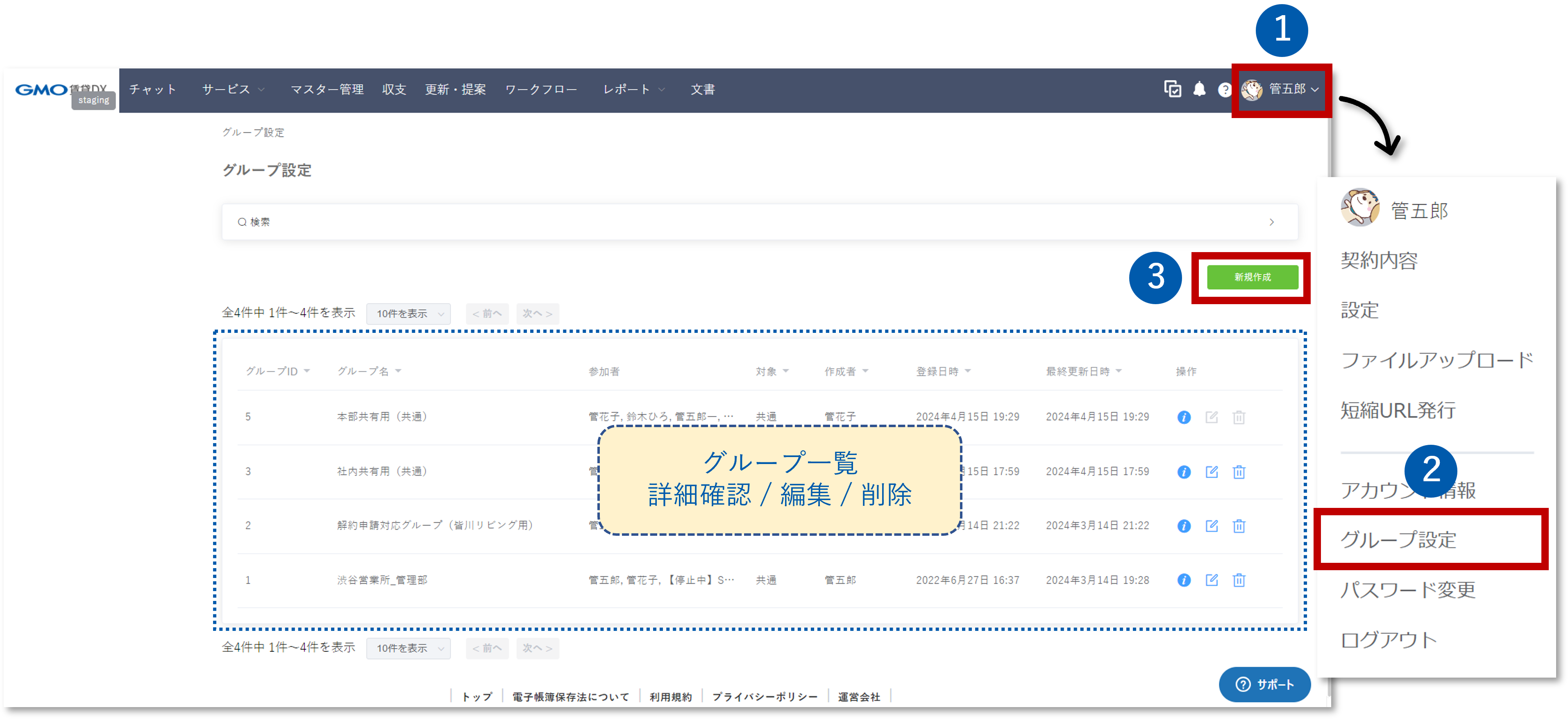Viewport: 1568px width, 719px height.
Task: Open top 10件を表示 page size dropdown
Action: coord(408,314)
